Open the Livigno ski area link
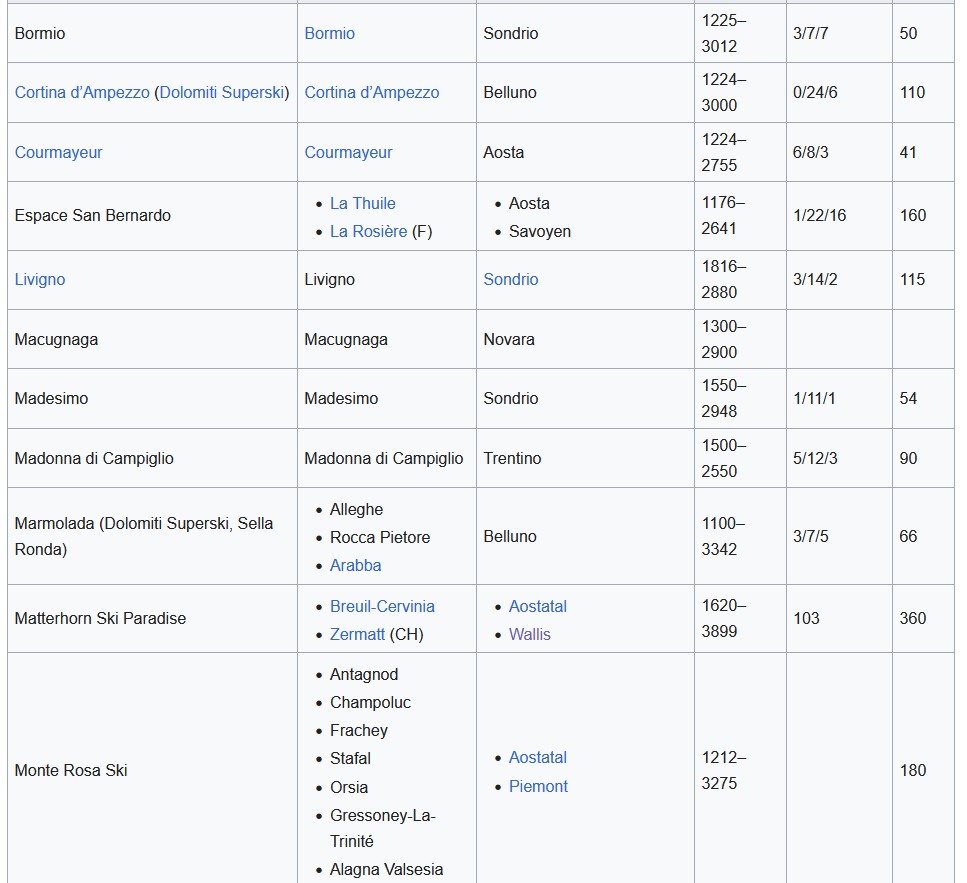 pyautogui.click(x=40, y=279)
